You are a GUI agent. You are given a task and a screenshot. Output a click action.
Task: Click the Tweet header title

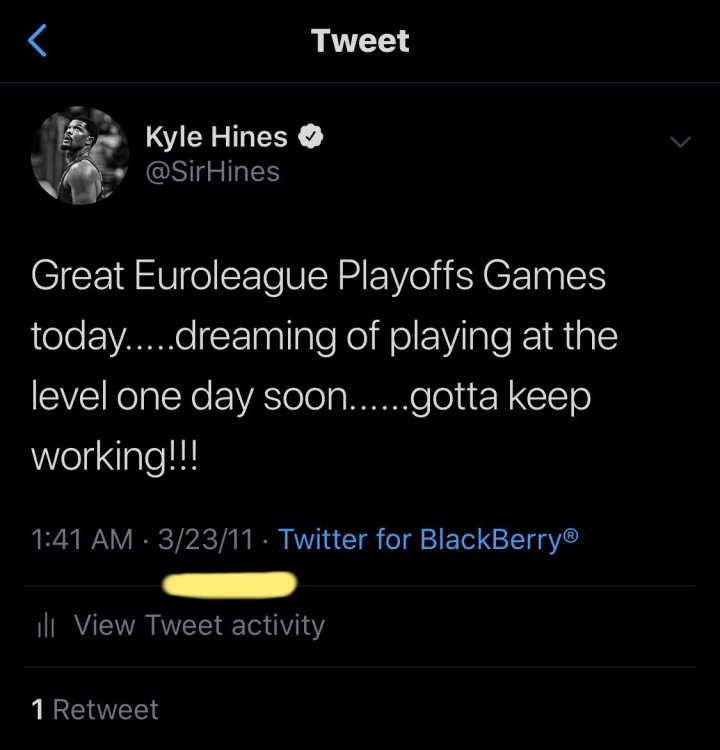(360, 41)
